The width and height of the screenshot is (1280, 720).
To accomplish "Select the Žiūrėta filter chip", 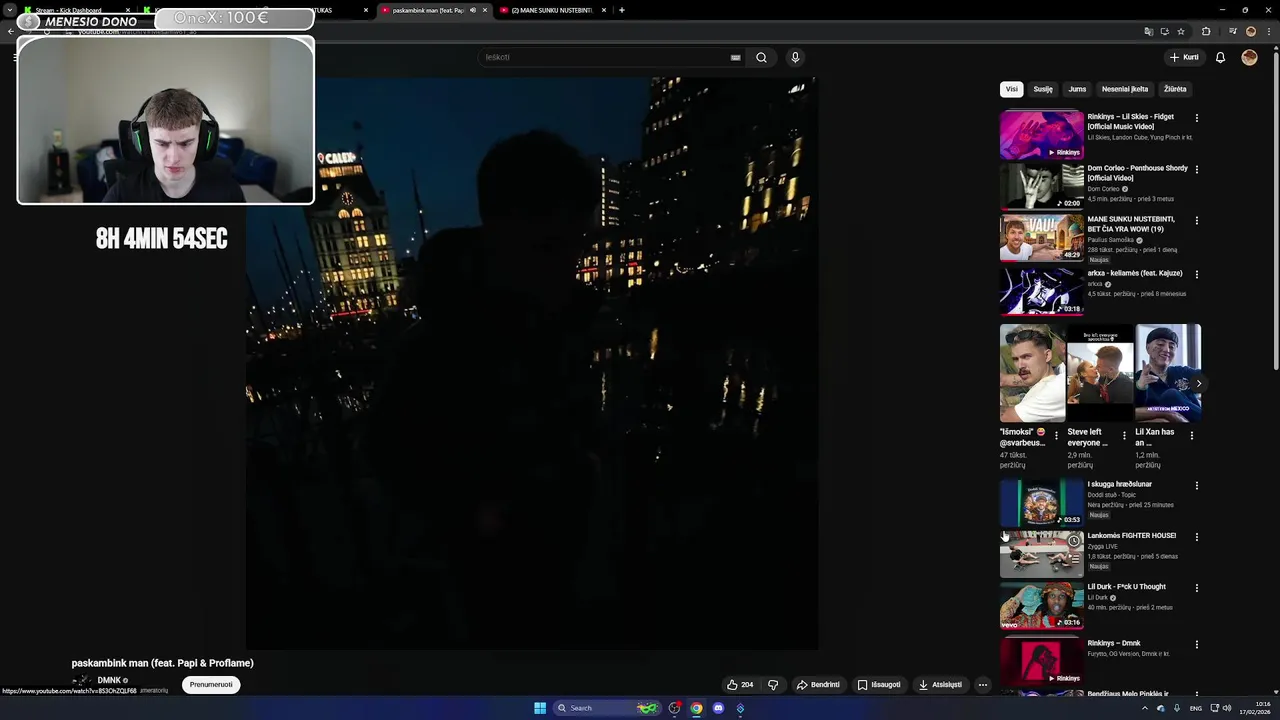I will [x=1175, y=89].
